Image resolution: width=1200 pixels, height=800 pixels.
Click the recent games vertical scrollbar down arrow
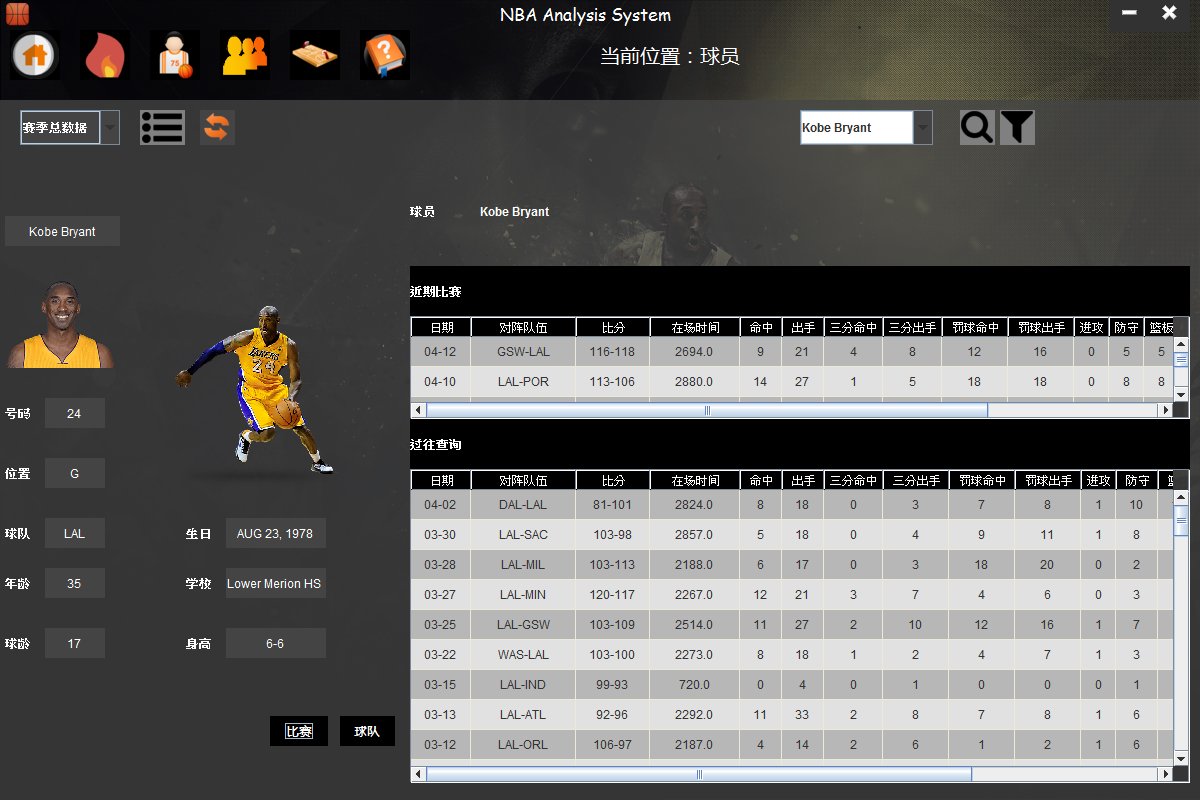coord(1181,395)
